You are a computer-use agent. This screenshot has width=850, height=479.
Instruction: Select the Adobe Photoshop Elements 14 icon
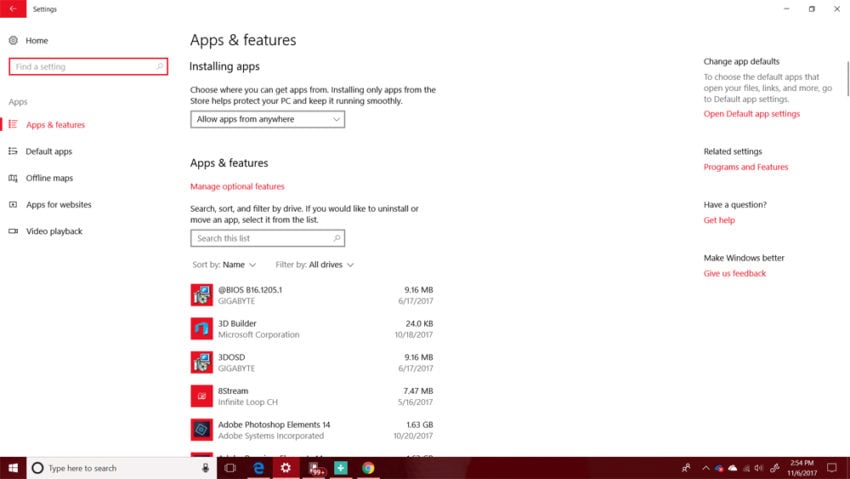[202, 430]
